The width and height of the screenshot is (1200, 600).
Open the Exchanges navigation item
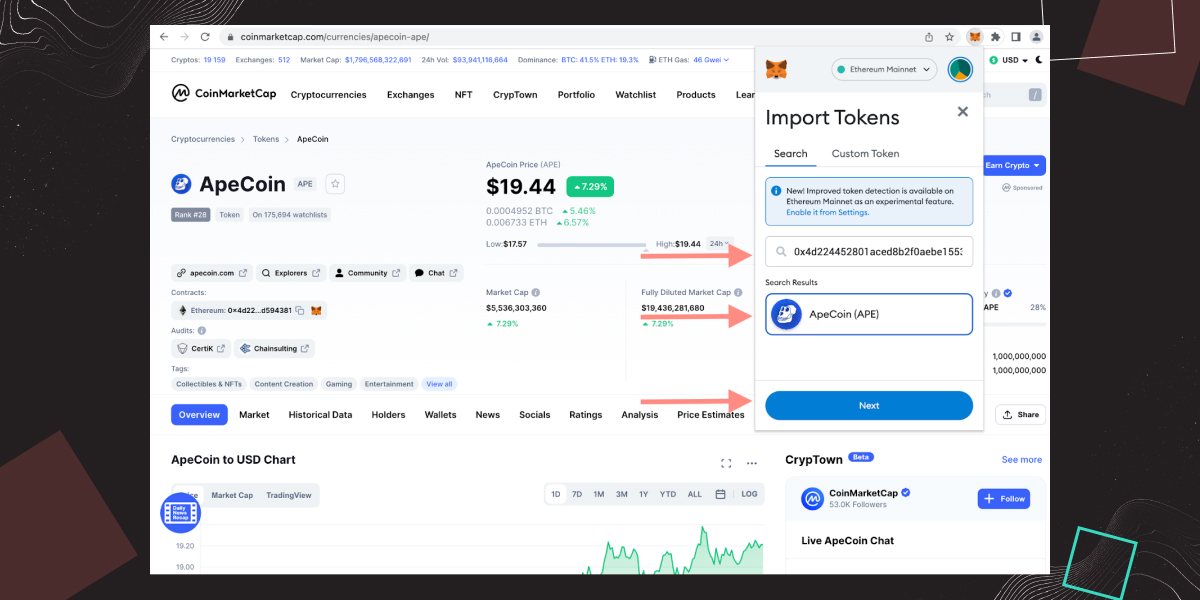point(410,95)
